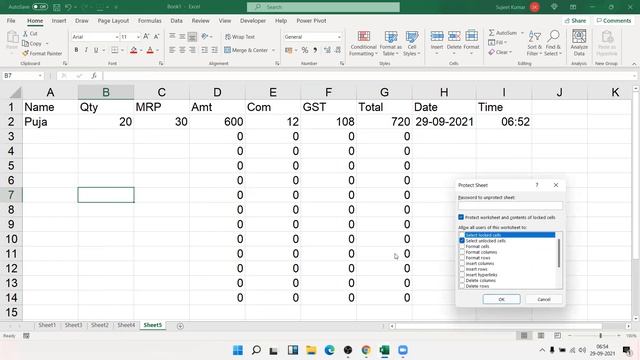Image resolution: width=640 pixels, height=360 pixels.
Task: Click the Orientation icon in Alignment group
Action: (204, 36)
